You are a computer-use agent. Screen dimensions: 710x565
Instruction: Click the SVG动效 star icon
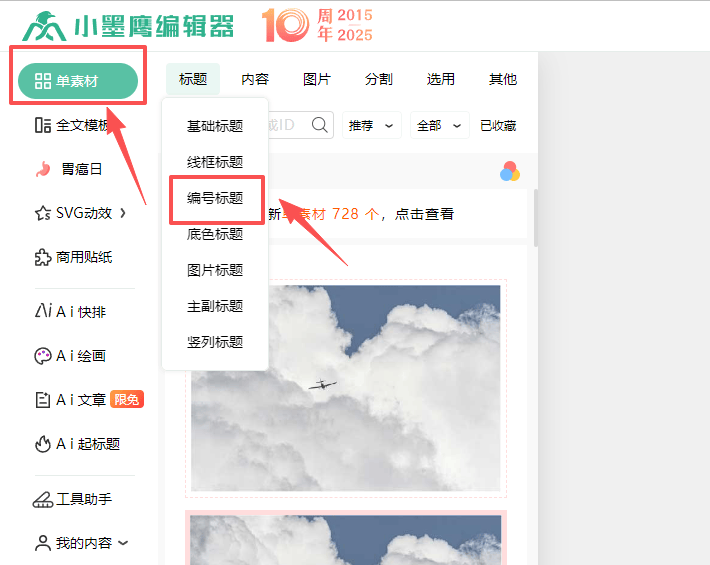(42, 213)
